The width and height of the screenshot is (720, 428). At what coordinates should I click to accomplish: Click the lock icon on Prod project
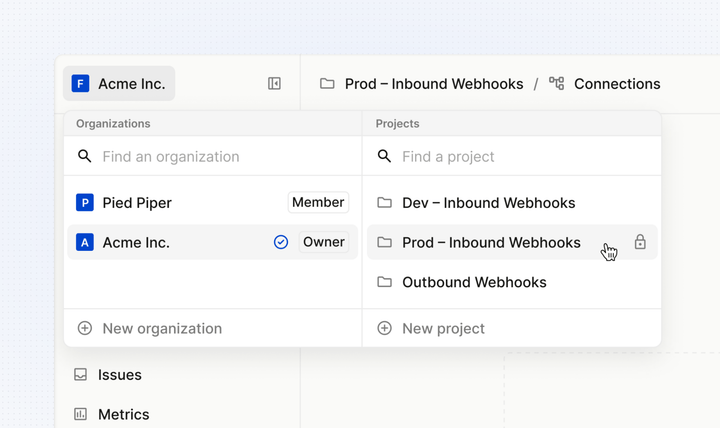pyautogui.click(x=640, y=242)
